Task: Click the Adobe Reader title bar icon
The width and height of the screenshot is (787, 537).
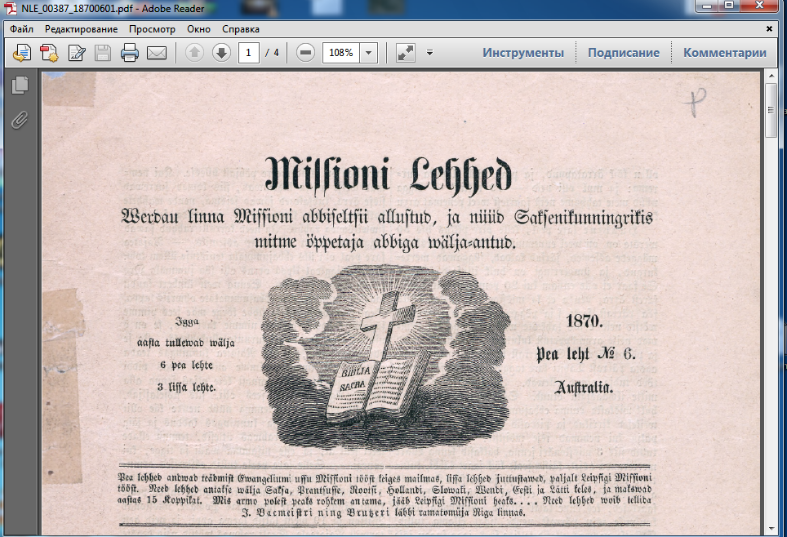Action: pyautogui.click(x=11, y=8)
